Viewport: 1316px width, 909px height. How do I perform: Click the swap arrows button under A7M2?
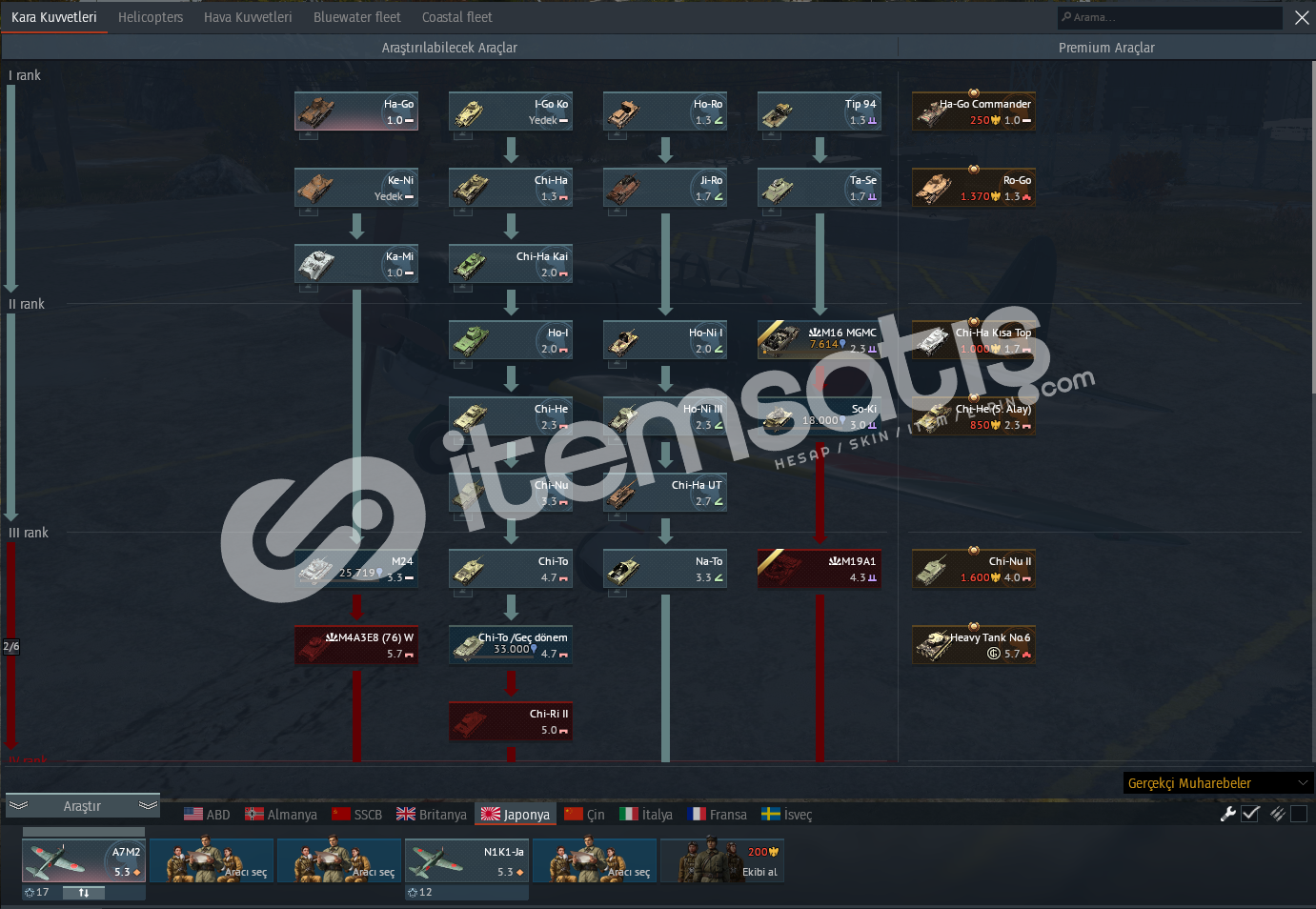[x=84, y=893]
